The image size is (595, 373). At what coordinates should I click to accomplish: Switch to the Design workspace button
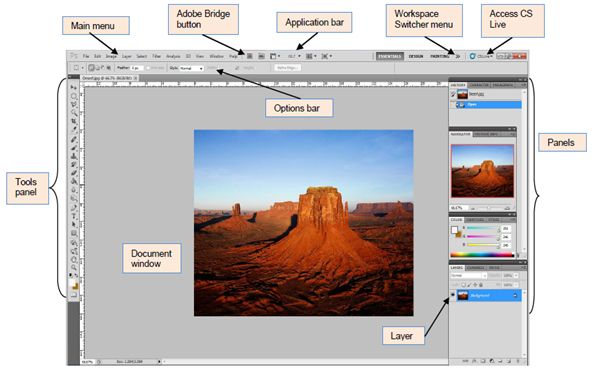(x=416, y=56)
